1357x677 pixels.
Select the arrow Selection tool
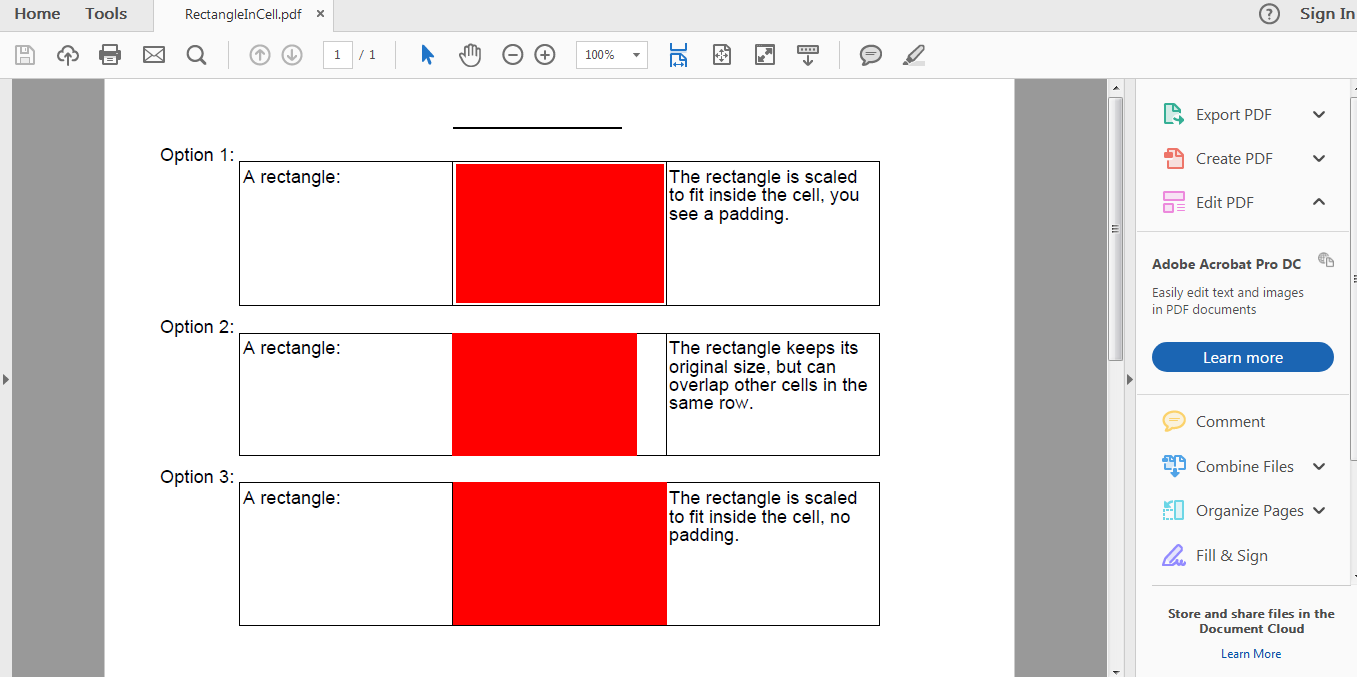425,55
